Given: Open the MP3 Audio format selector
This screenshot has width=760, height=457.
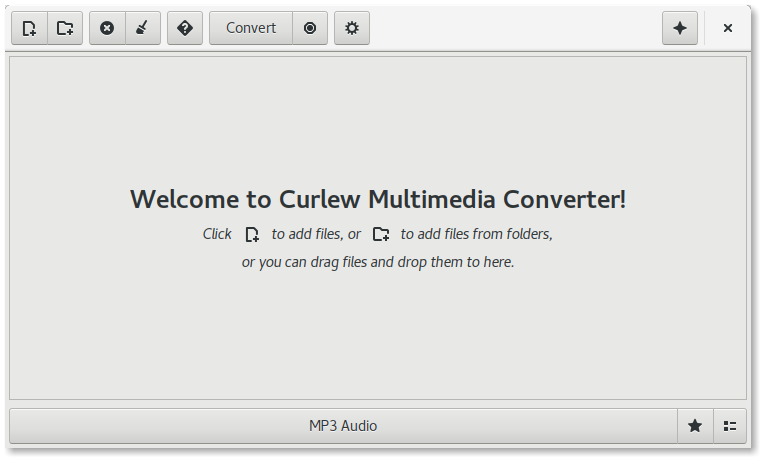Looking at the screenshot, I should coord(343,426).
